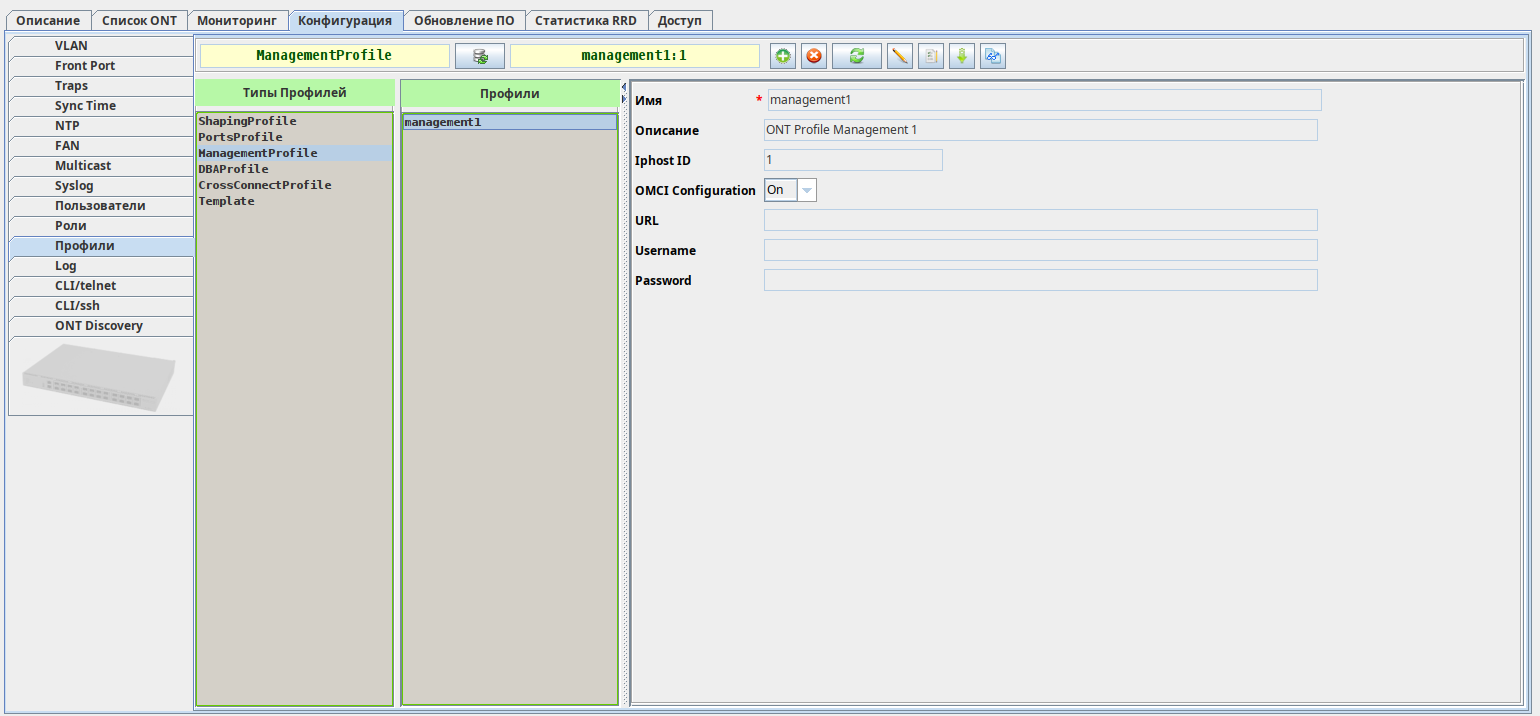Select the NTP side menu item
The width and height of the screenshot is (1540, 716).
point(101,126)
